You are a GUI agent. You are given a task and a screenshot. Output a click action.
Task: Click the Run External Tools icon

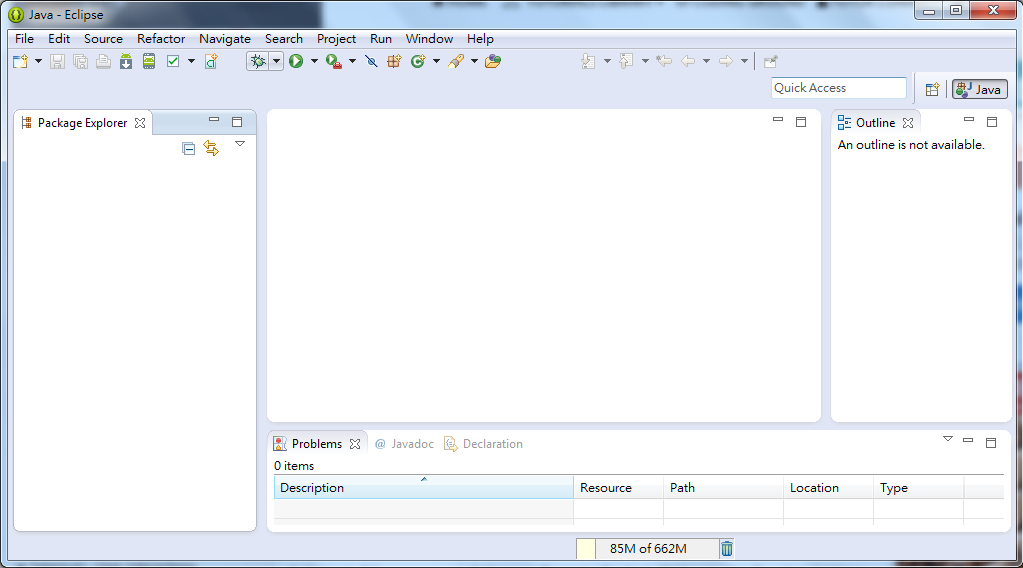coord(334,61)
